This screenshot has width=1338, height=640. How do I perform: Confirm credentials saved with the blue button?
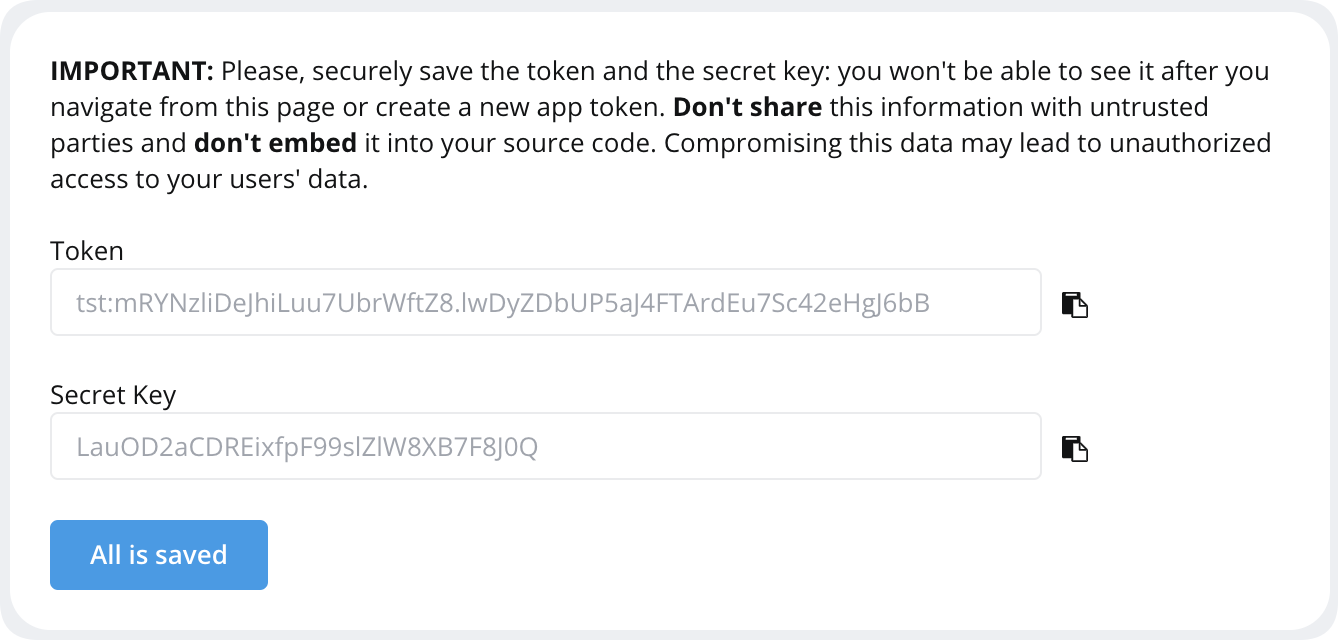pos(159,555)
